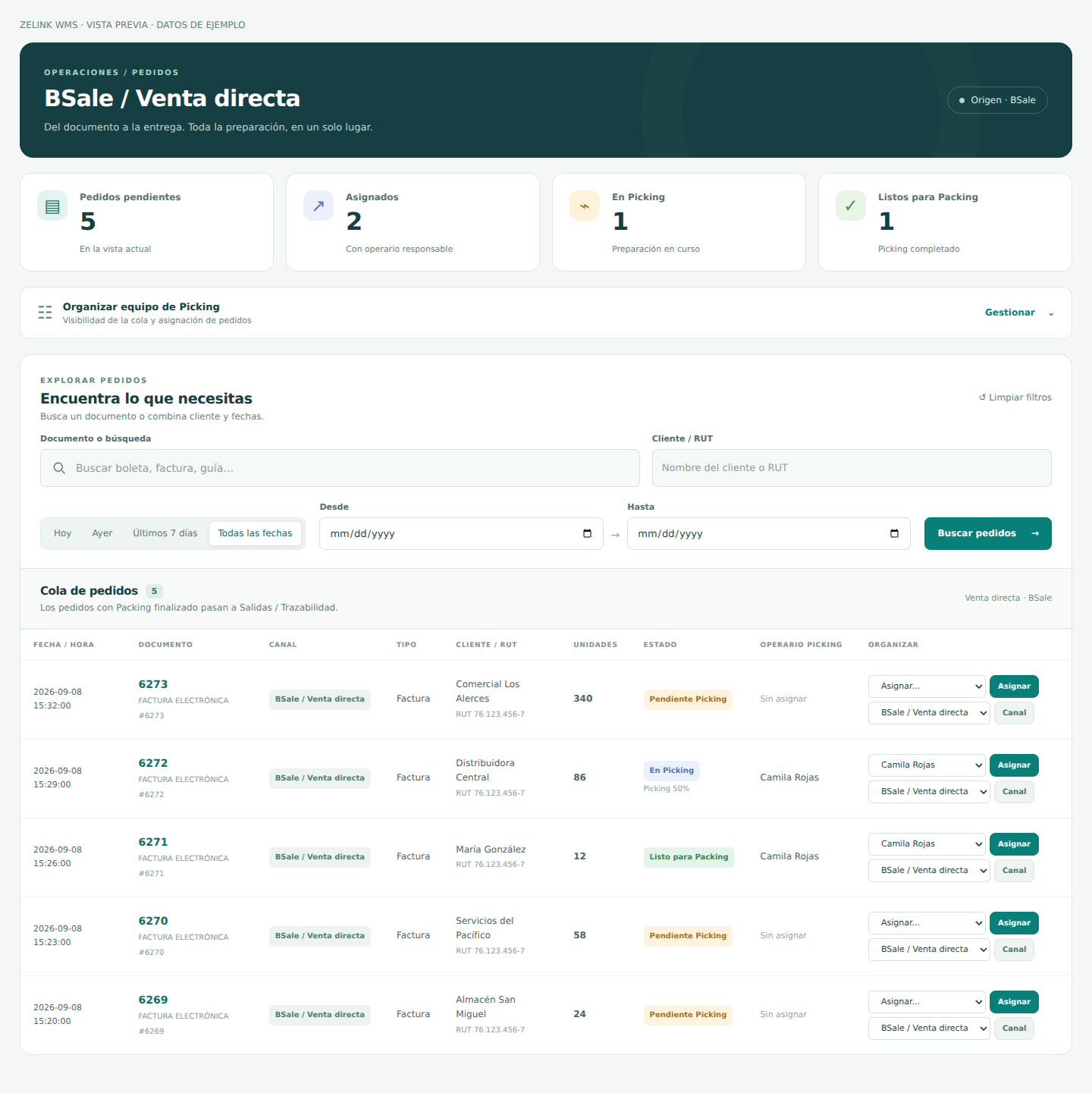
Task: Click the Desde date field
Action: pyautogui.click(x=461, y=533)
